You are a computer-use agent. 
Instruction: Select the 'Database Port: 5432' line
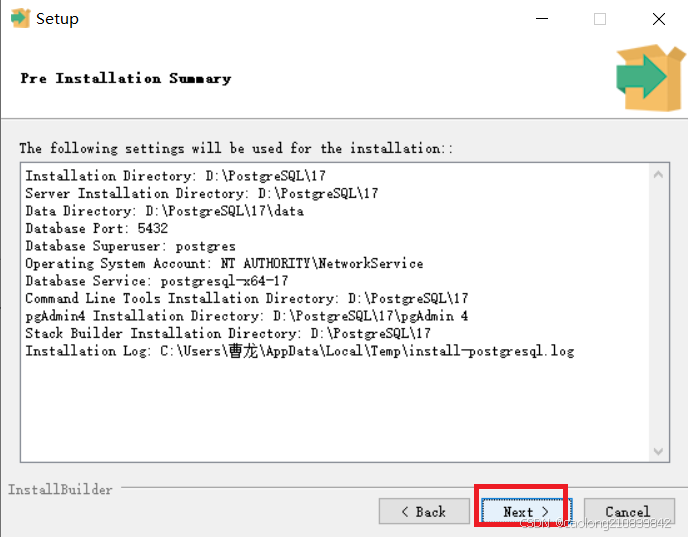click(x=97, y=229)
